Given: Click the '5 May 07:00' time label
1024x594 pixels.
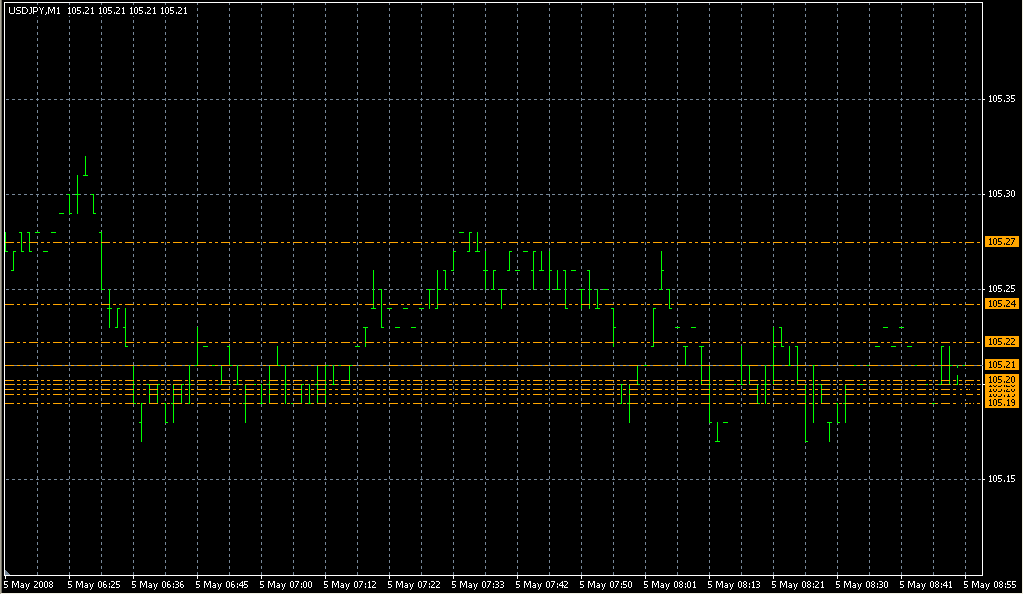Looking at the screenshot, I should [286, 585].
